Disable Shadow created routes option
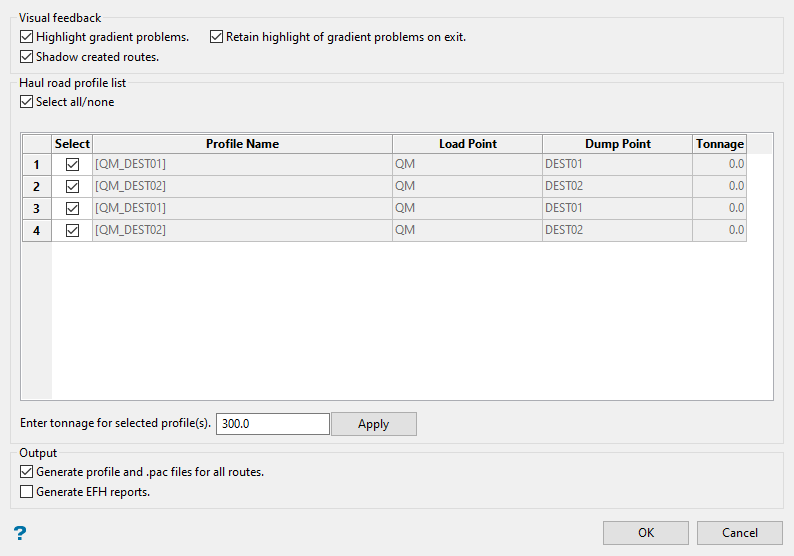Viewport: 794px width, 556px height. [27, 57]
